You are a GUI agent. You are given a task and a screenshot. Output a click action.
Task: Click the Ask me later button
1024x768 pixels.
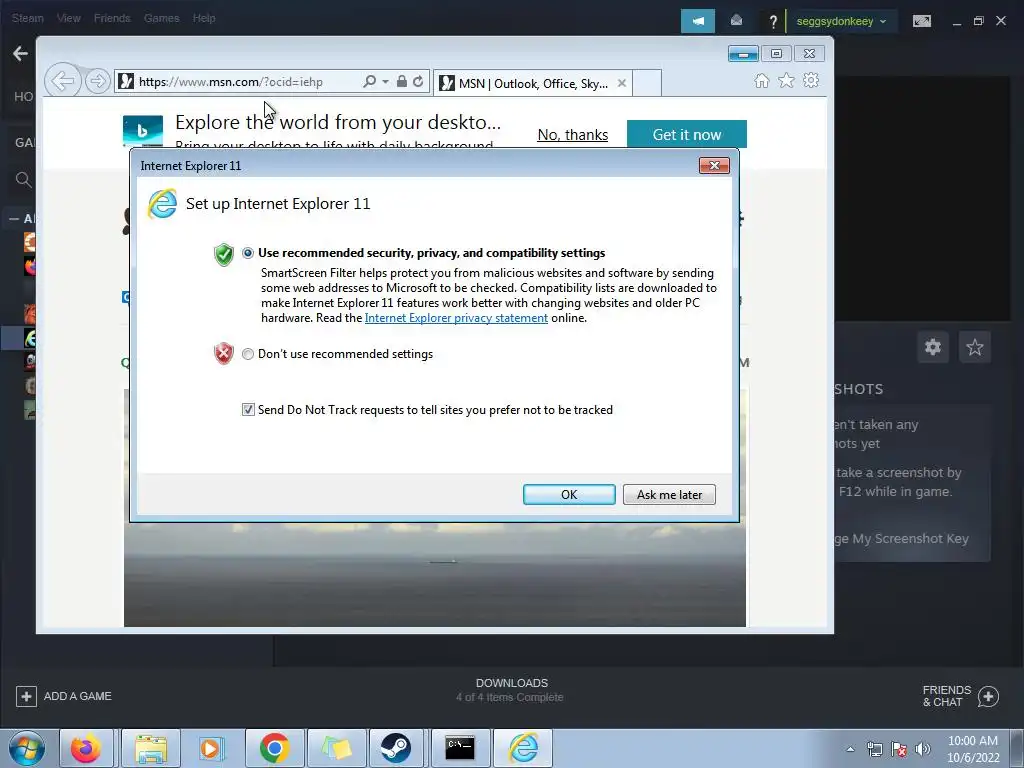(x=669, y=494)
